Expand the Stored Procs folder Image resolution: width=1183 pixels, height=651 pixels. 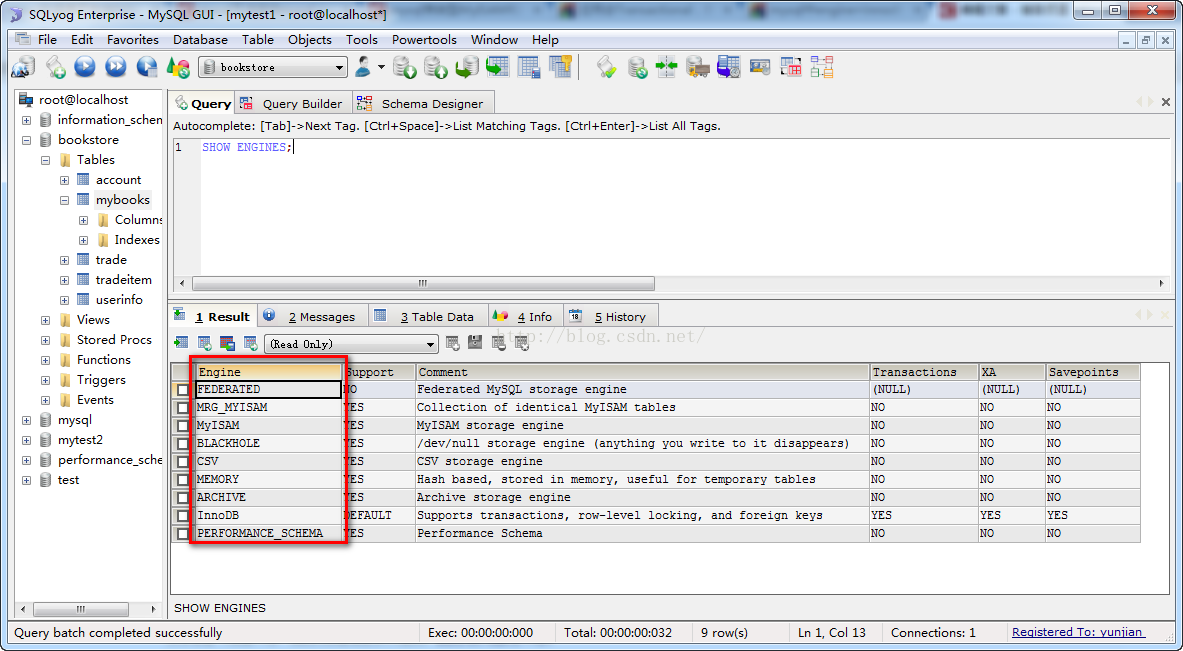(x=45, y=340)
